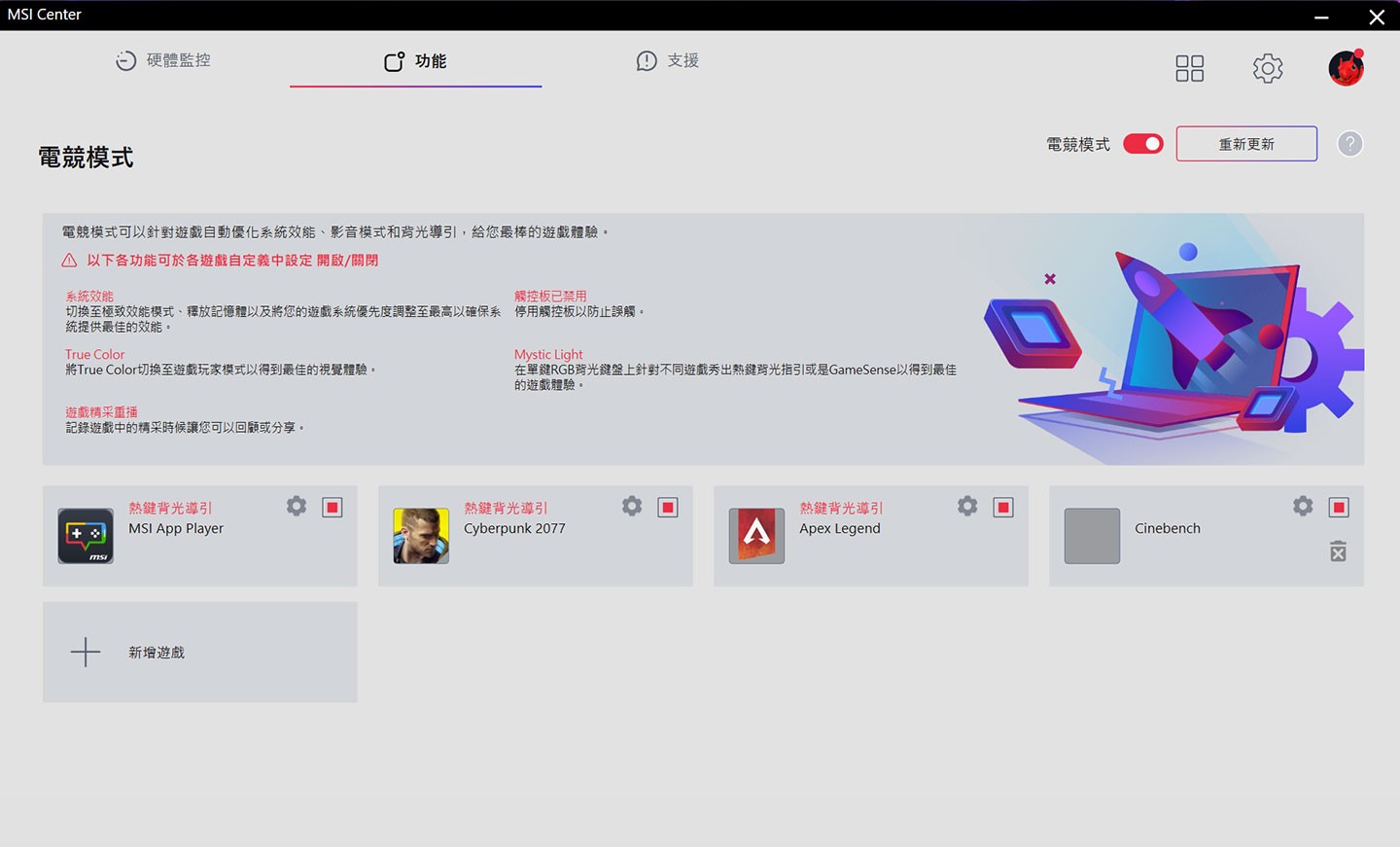Click the 遊戲精采重播 game highlights heading
The height and width of the screenshot is (847, 1400).
pyautogui.click(x=101, y=411)
